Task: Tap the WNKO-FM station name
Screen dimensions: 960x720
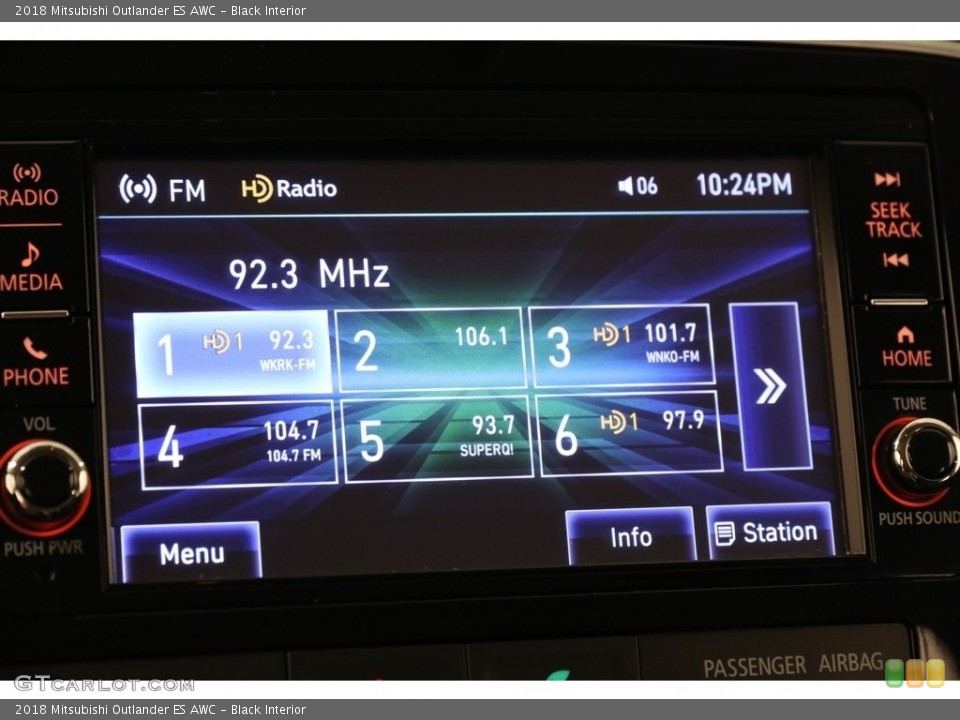Action: [x=672, y=356]
